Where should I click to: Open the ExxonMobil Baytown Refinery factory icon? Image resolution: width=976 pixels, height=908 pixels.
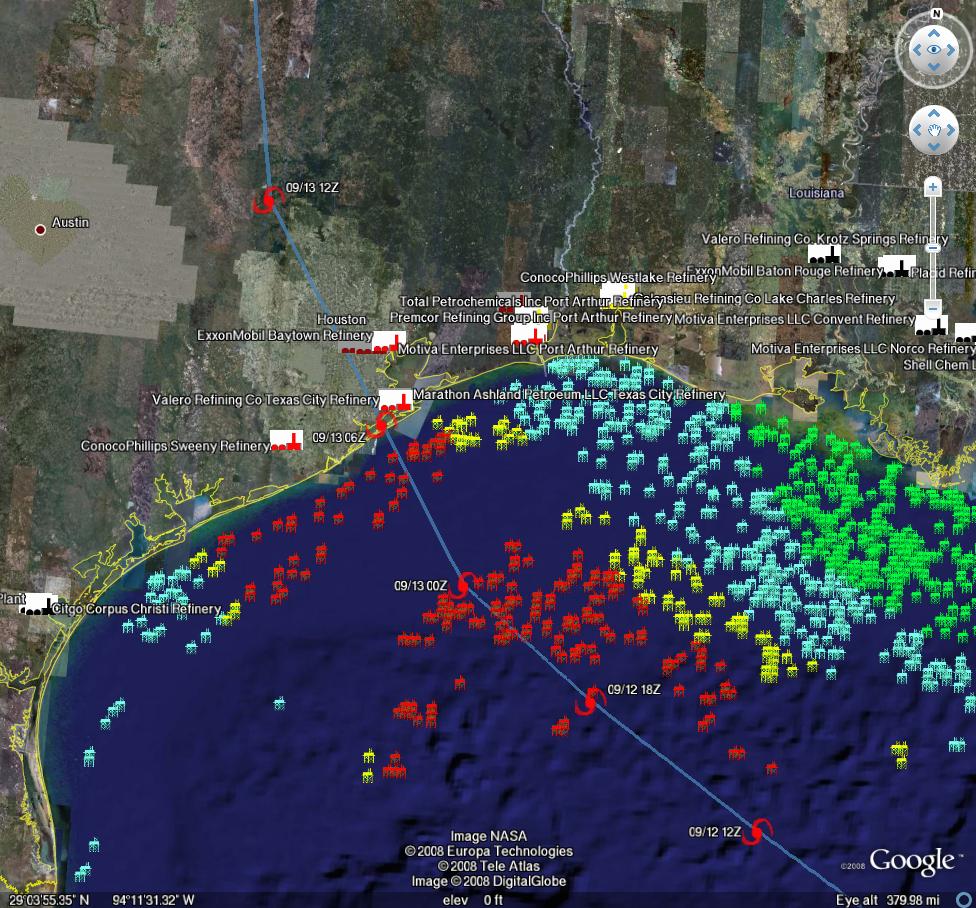(388, 342)
